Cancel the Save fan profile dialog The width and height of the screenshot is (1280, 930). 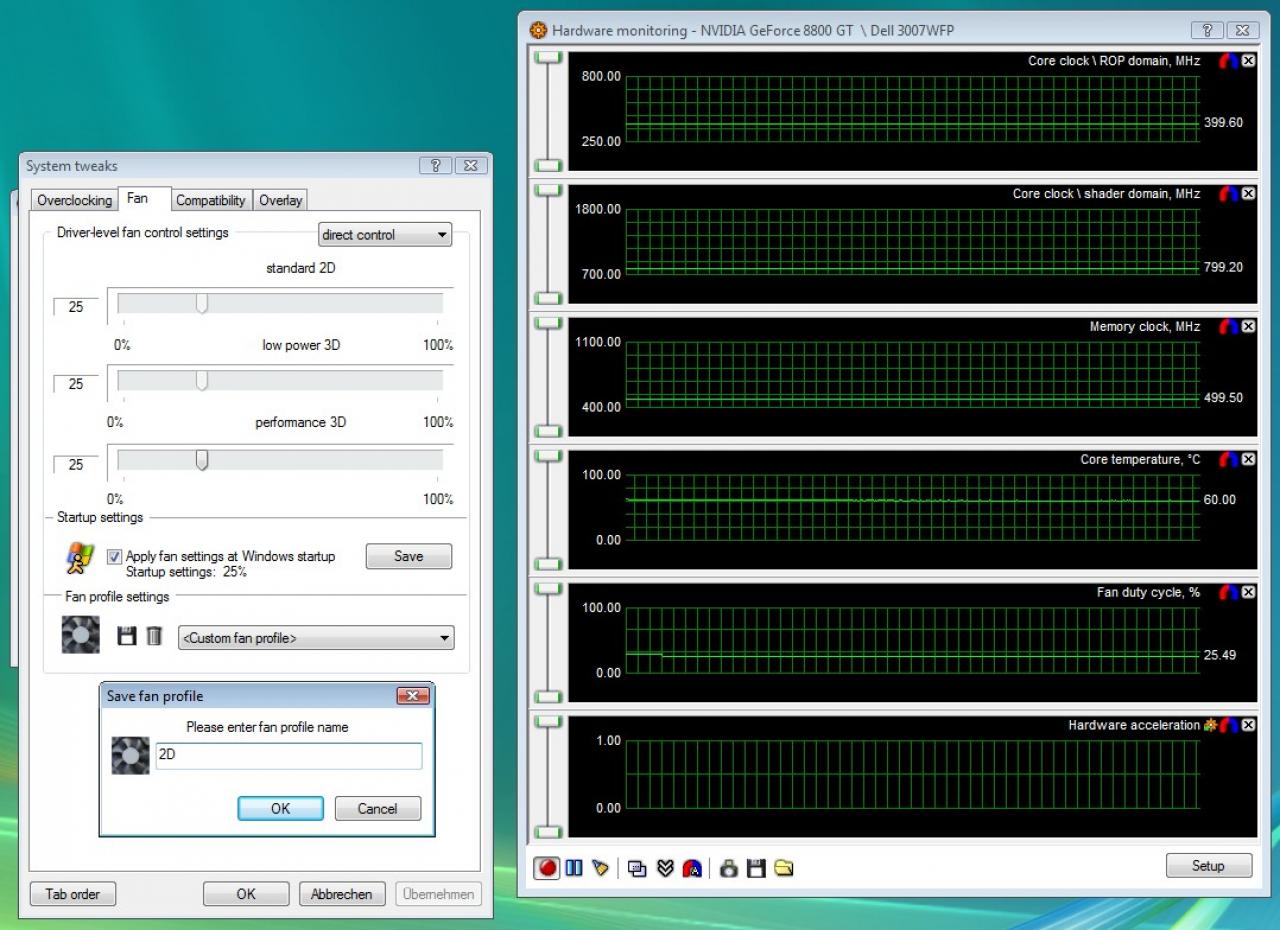tap(377, 809)
